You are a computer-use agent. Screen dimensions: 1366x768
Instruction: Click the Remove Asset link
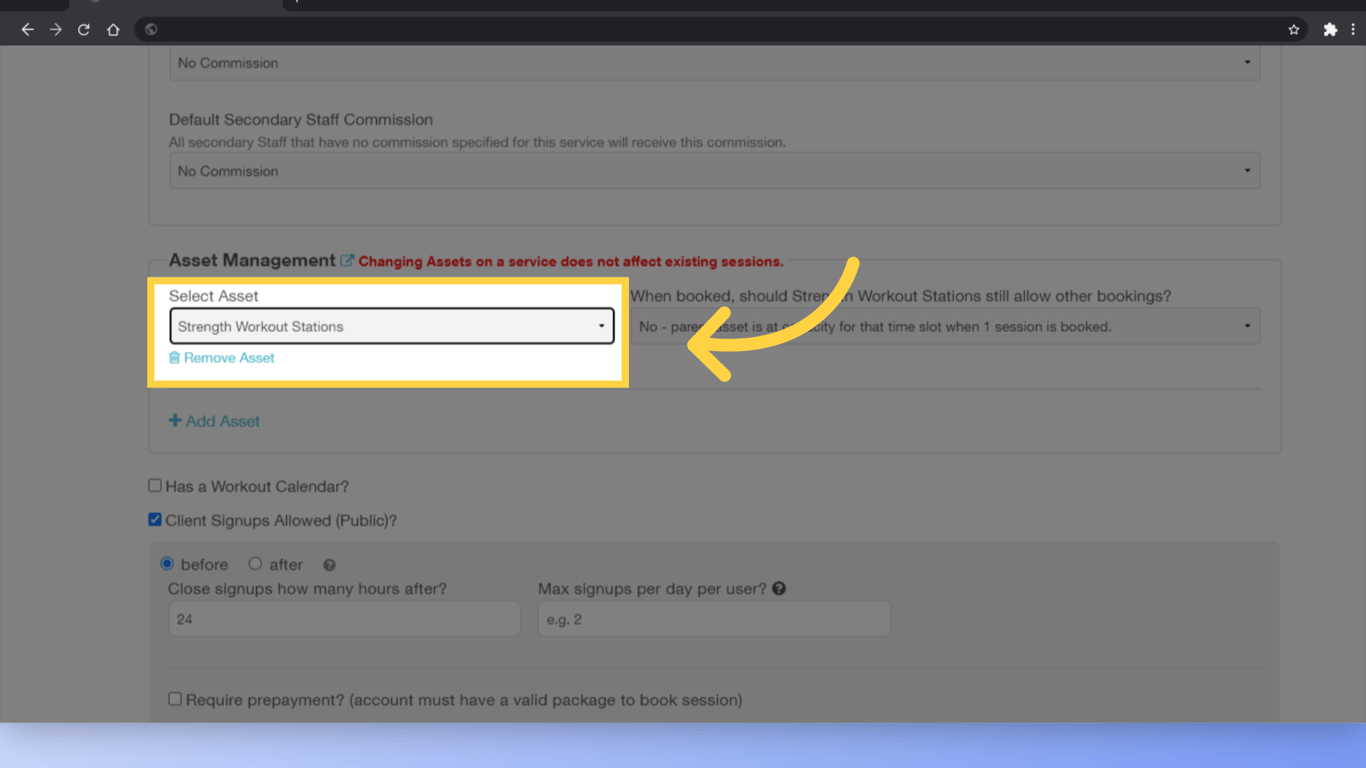pyautogui.click(x=222, y=358)
